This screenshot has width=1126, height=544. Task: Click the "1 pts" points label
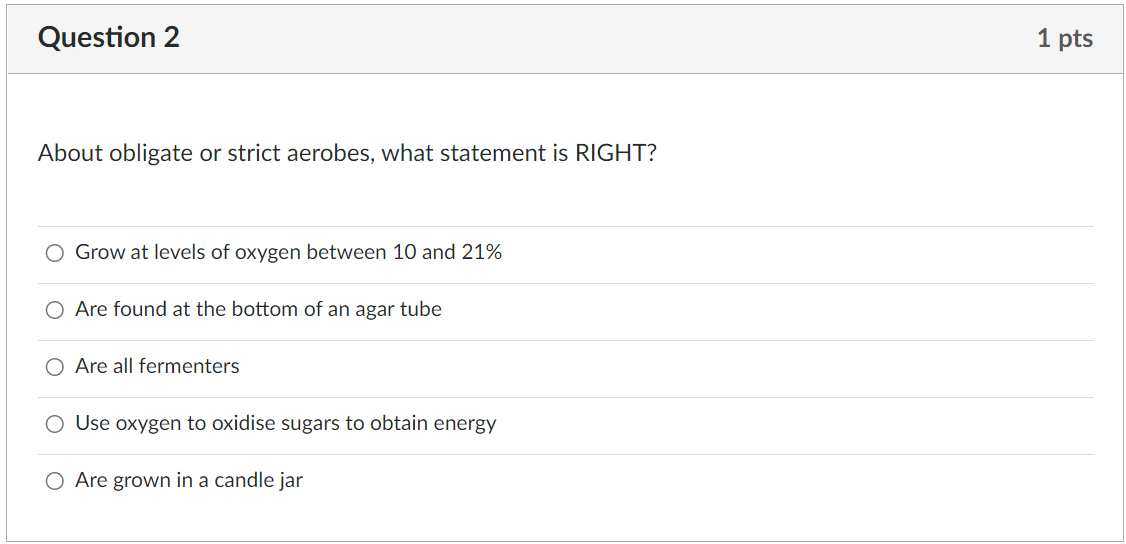pos(1065,38)
